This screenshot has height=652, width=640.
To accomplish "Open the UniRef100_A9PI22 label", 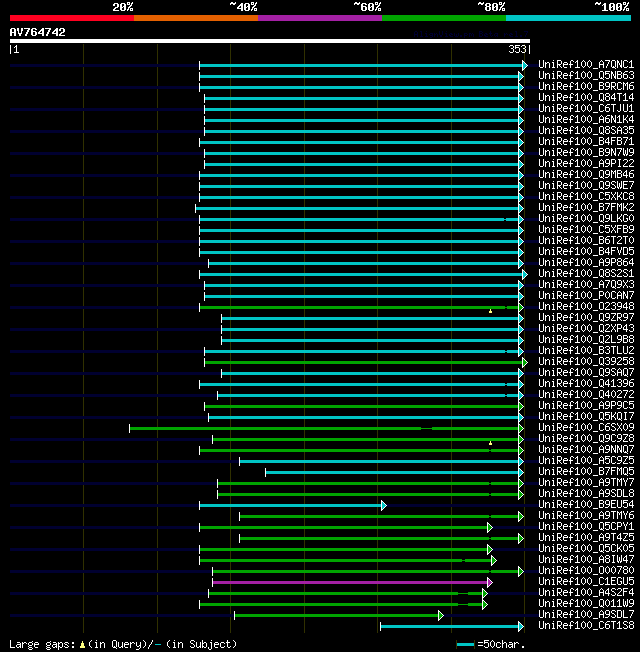I will click(586, 163).
